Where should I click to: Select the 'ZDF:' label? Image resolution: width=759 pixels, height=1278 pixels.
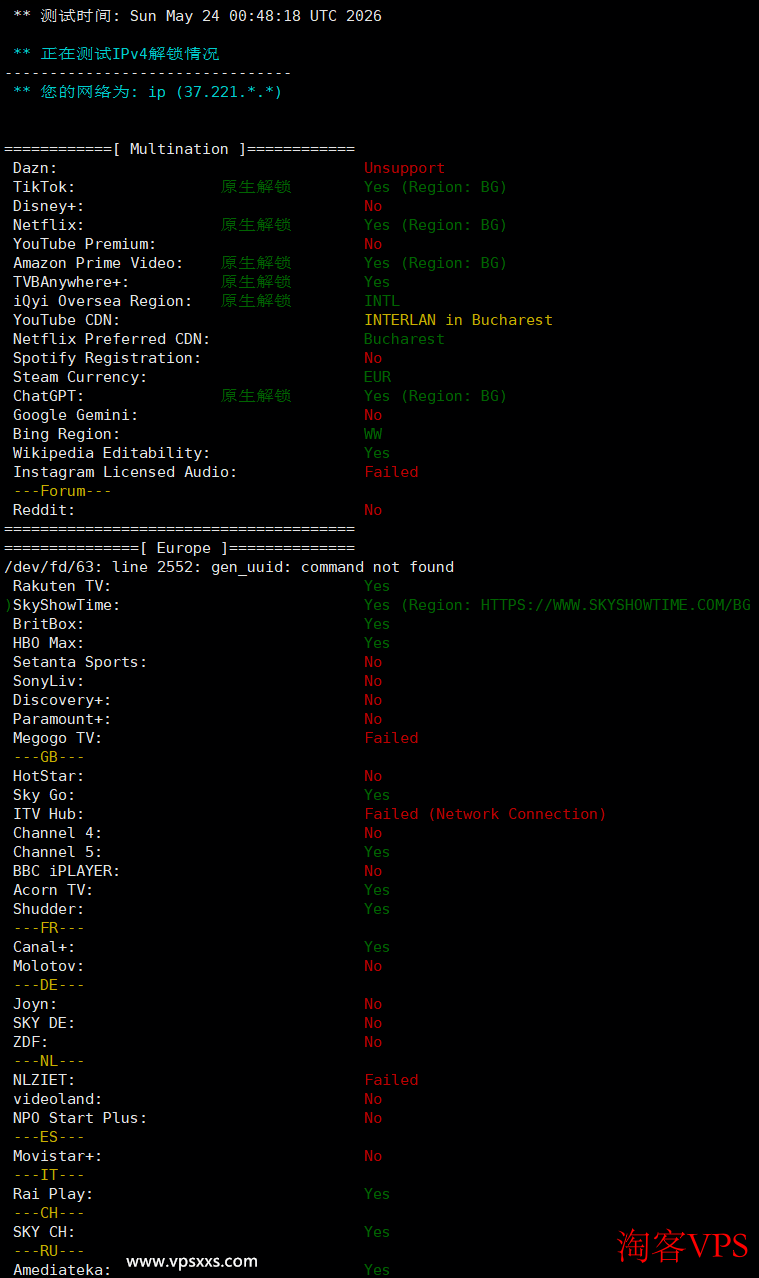coord(30,1042)
